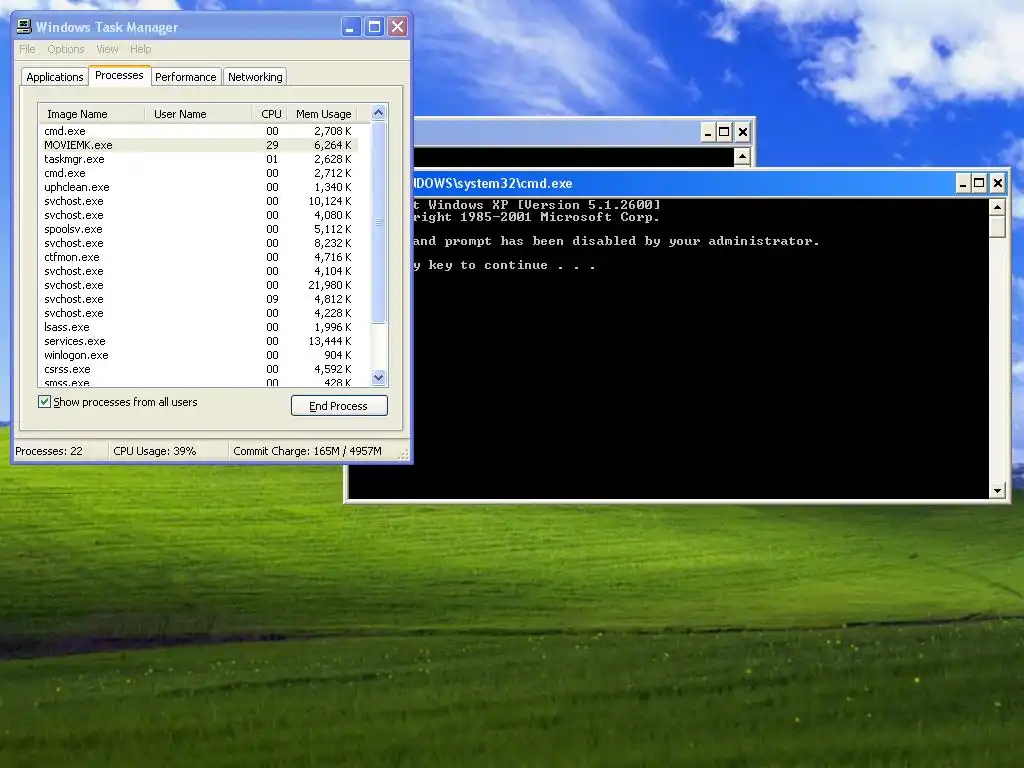Click the End Process button
The width and height of the screenshot is (1024, 768).
pos(339,406)
